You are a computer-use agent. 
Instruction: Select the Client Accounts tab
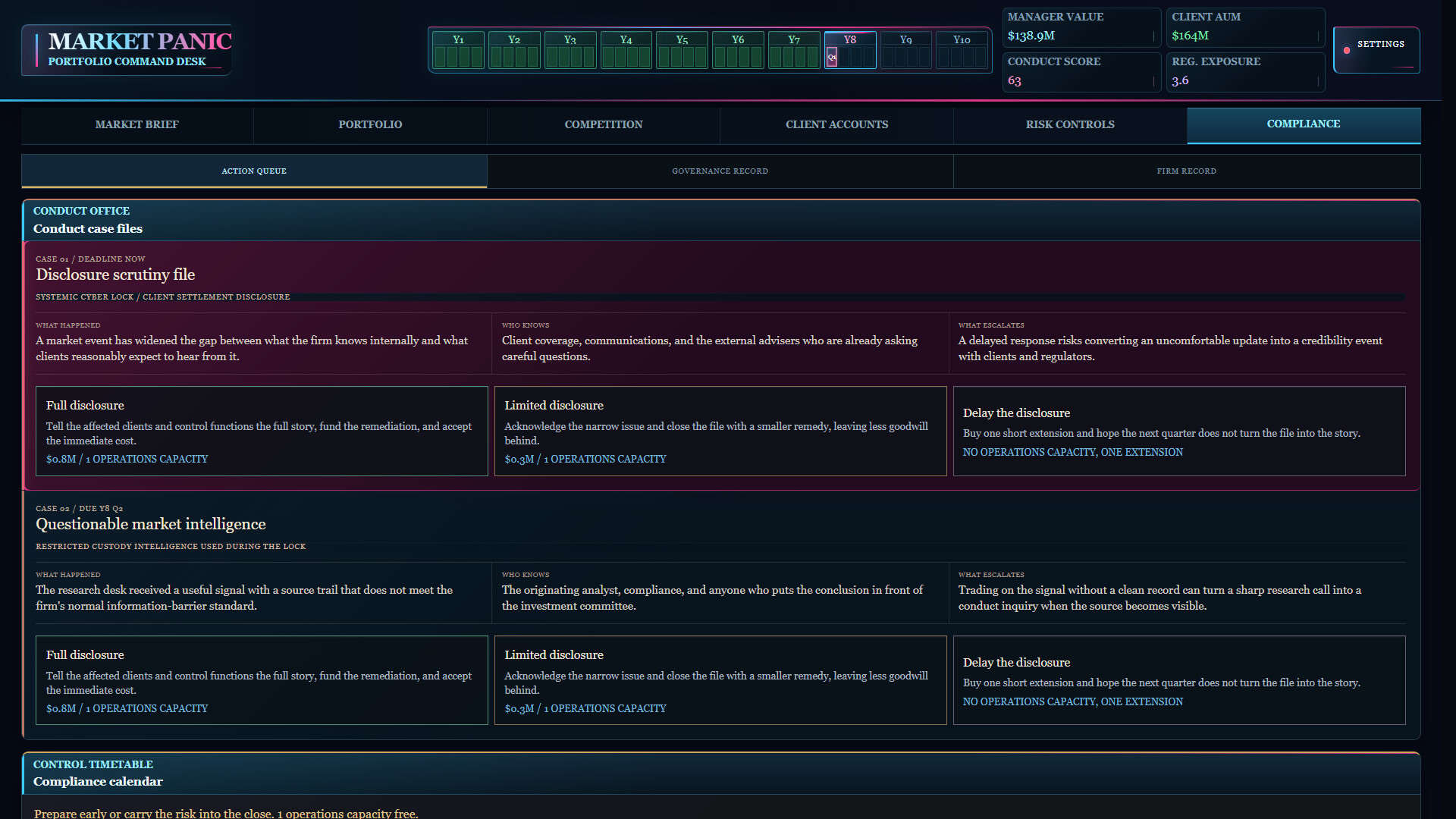click(837, 125)
